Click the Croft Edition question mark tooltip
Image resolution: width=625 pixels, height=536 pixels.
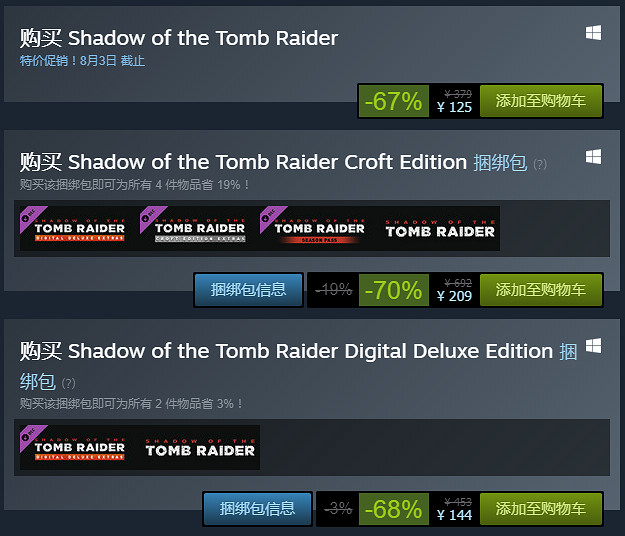coord(540,164)
